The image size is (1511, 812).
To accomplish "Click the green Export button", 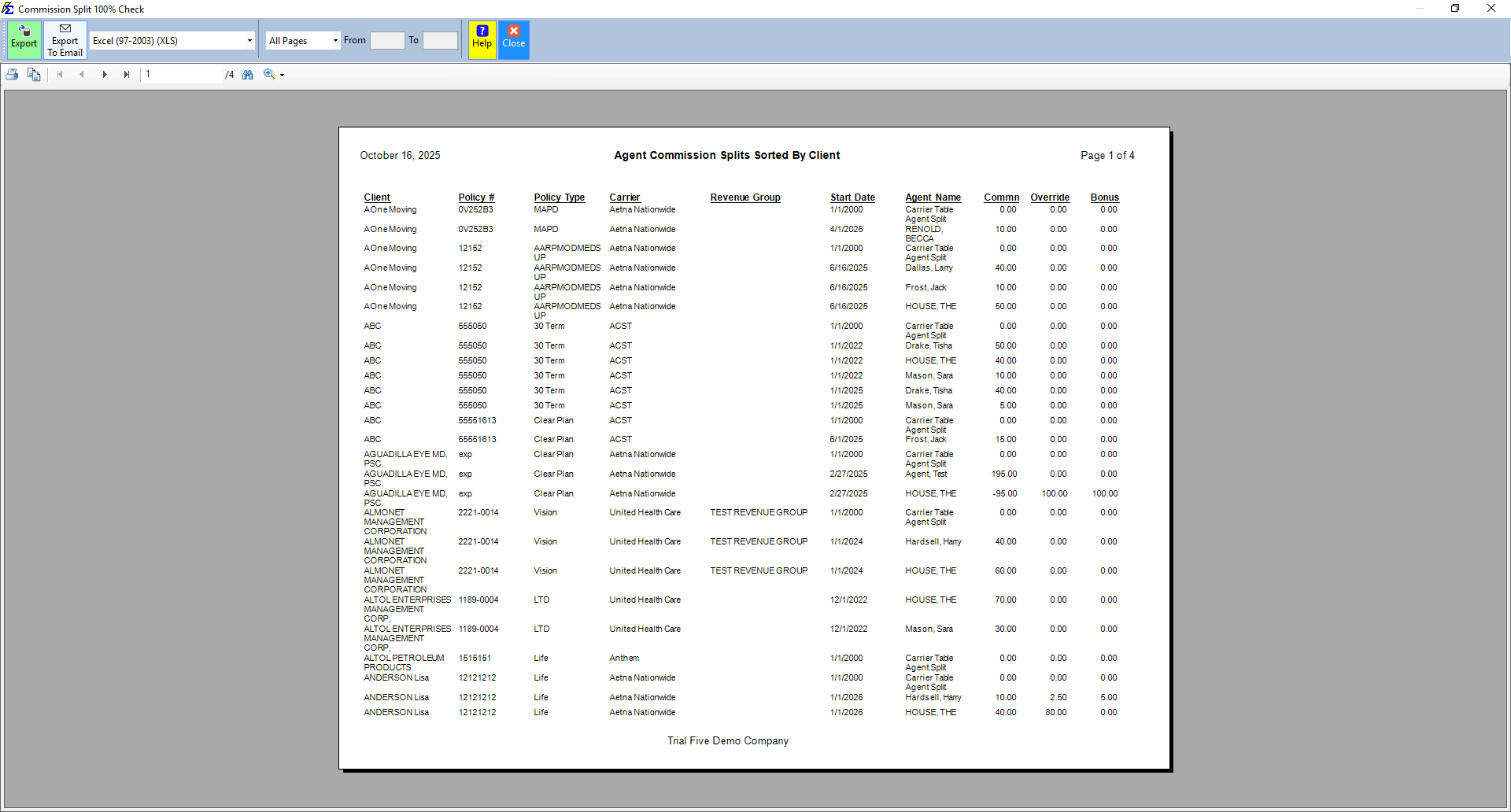I will tap(24, 39).
